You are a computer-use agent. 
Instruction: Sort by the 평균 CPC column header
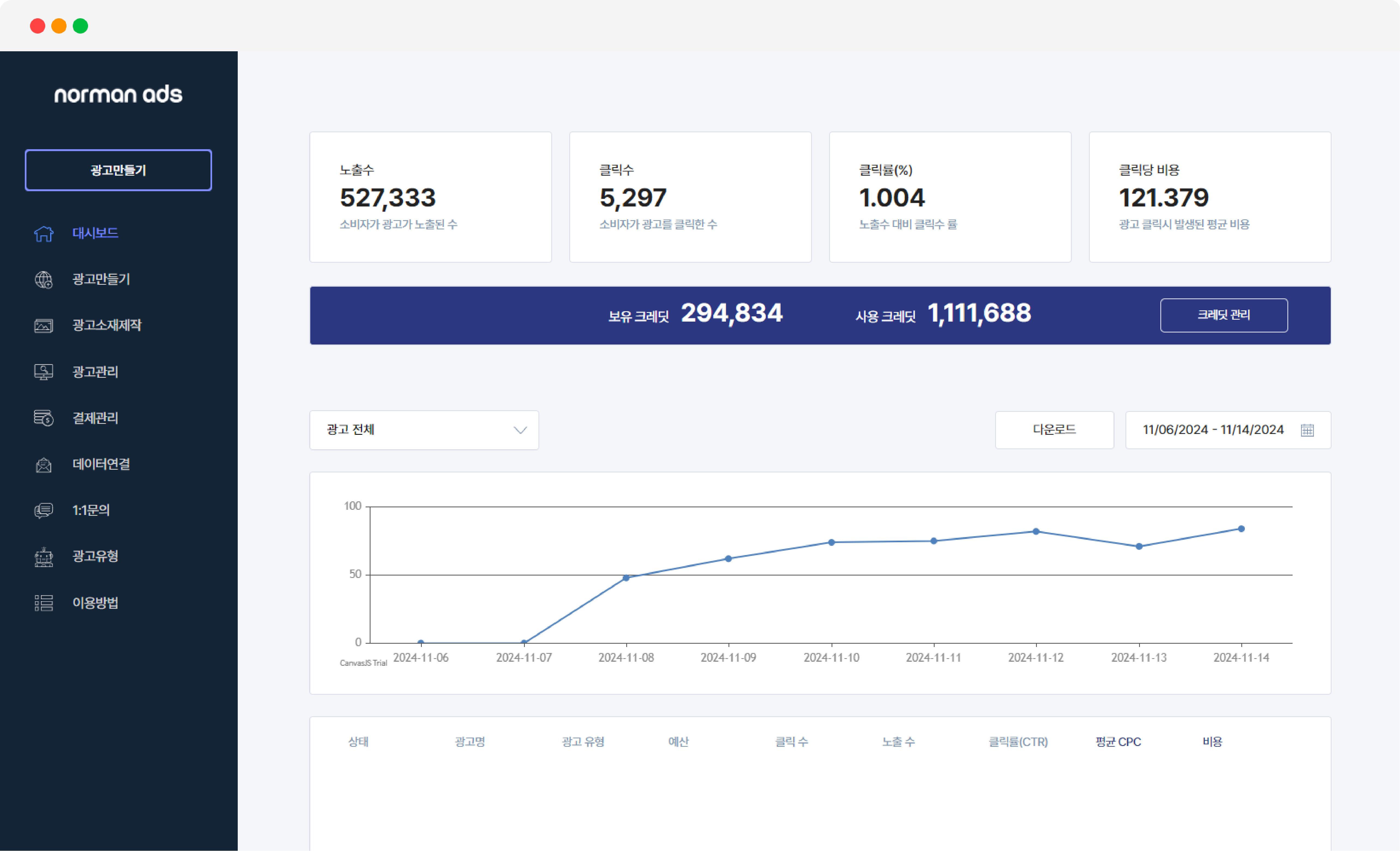coord(1118,742)
